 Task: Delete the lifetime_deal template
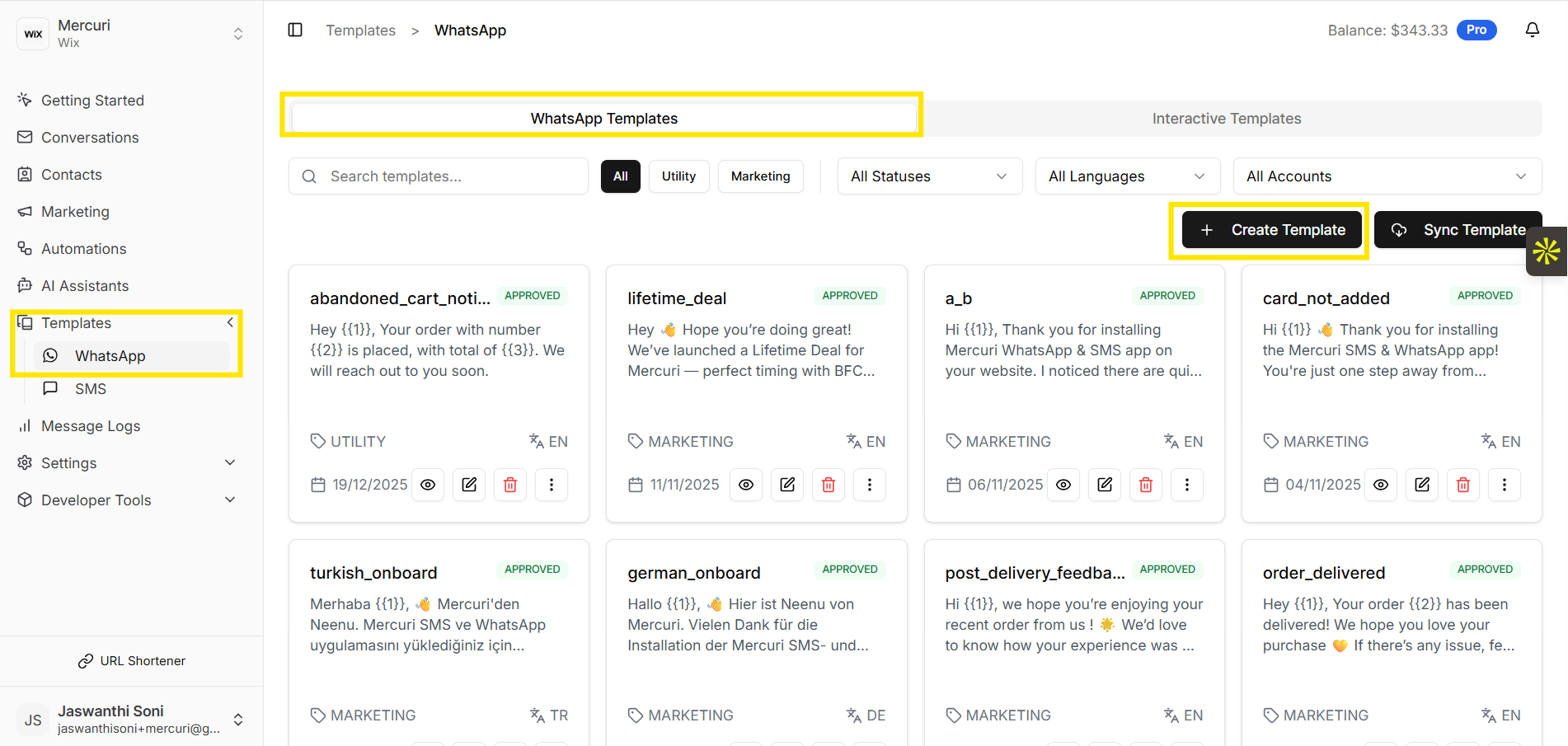828,485
